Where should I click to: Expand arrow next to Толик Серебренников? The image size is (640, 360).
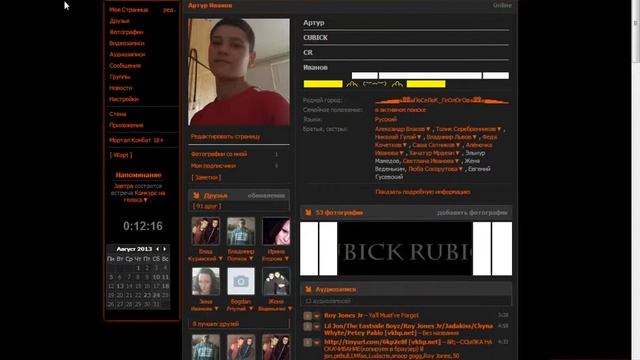click(499, 129)
